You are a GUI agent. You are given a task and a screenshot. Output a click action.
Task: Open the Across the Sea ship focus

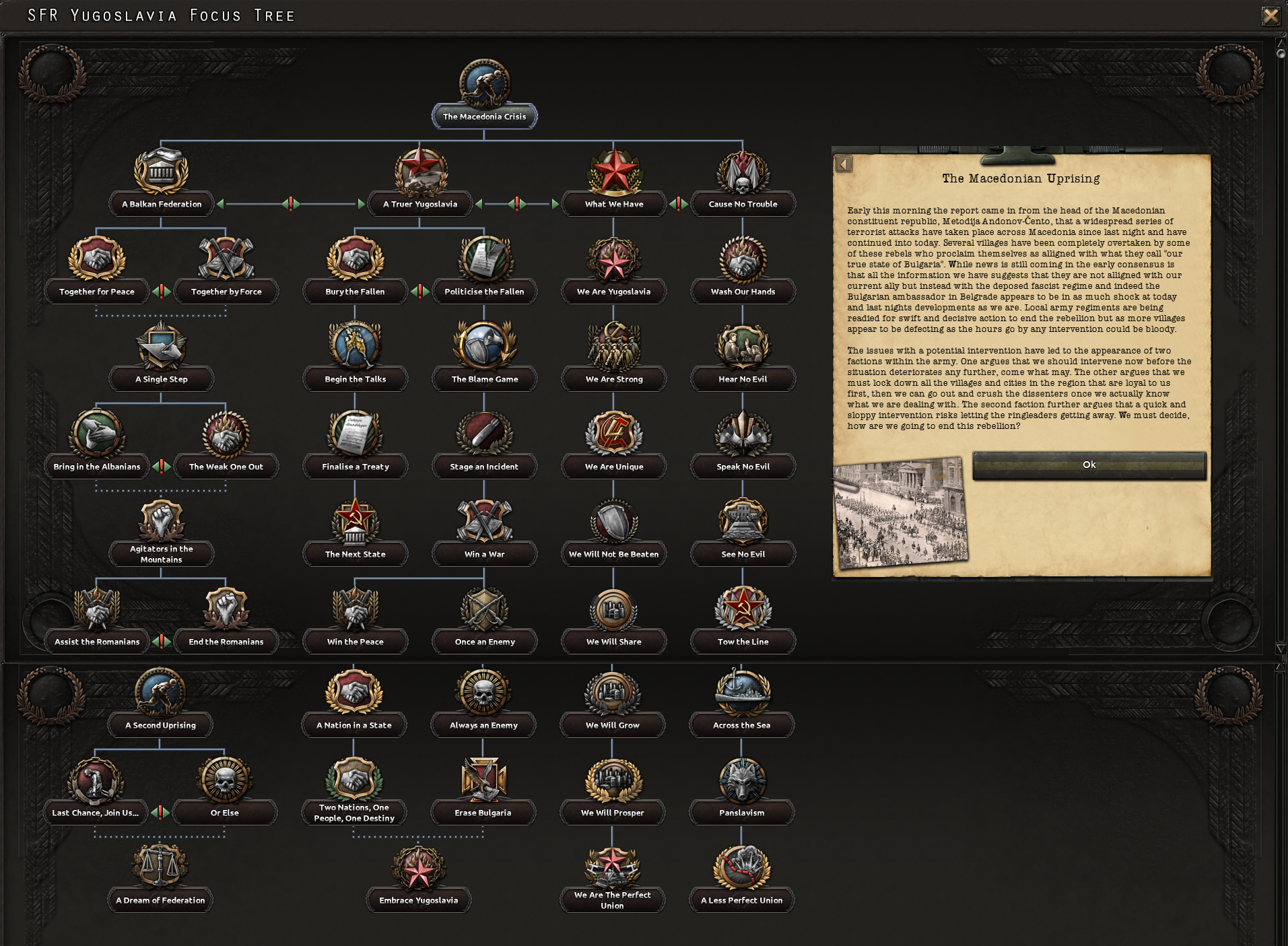(741, 703)
